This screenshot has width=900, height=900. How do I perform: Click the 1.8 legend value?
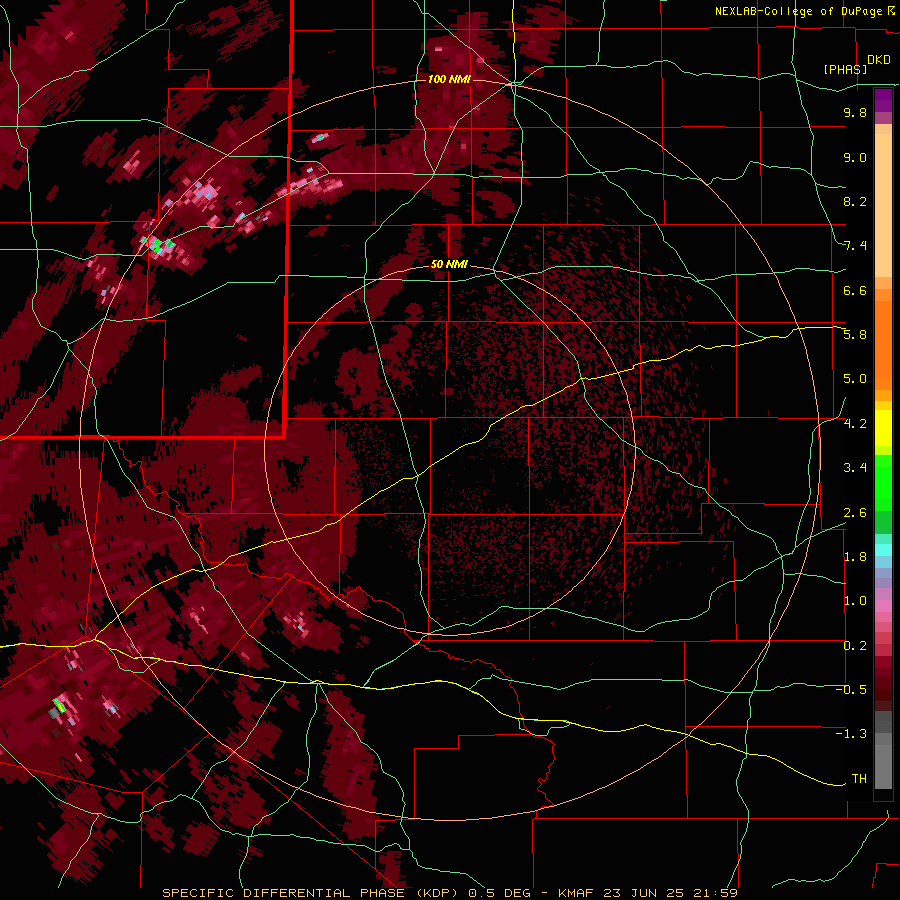pyautogui.click(x=855, y=557)
